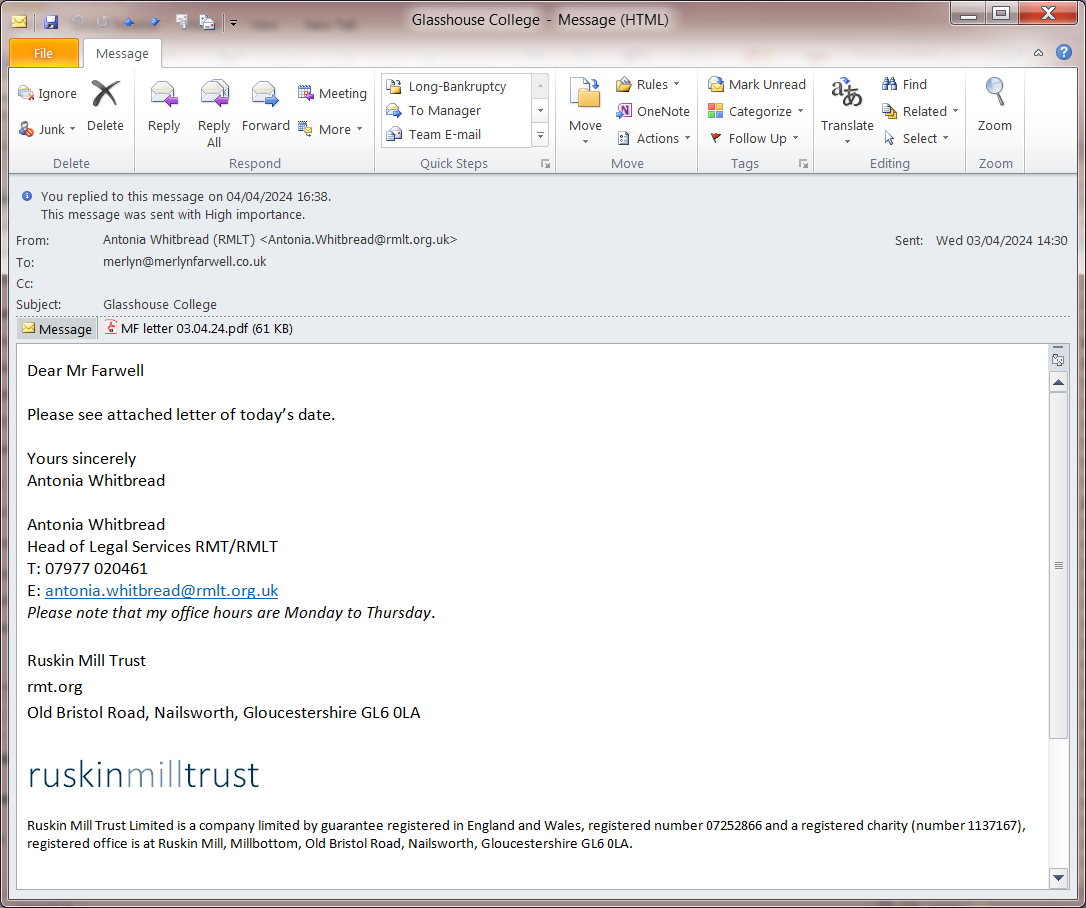Click the Ignore conversation button

coord(47,94)
